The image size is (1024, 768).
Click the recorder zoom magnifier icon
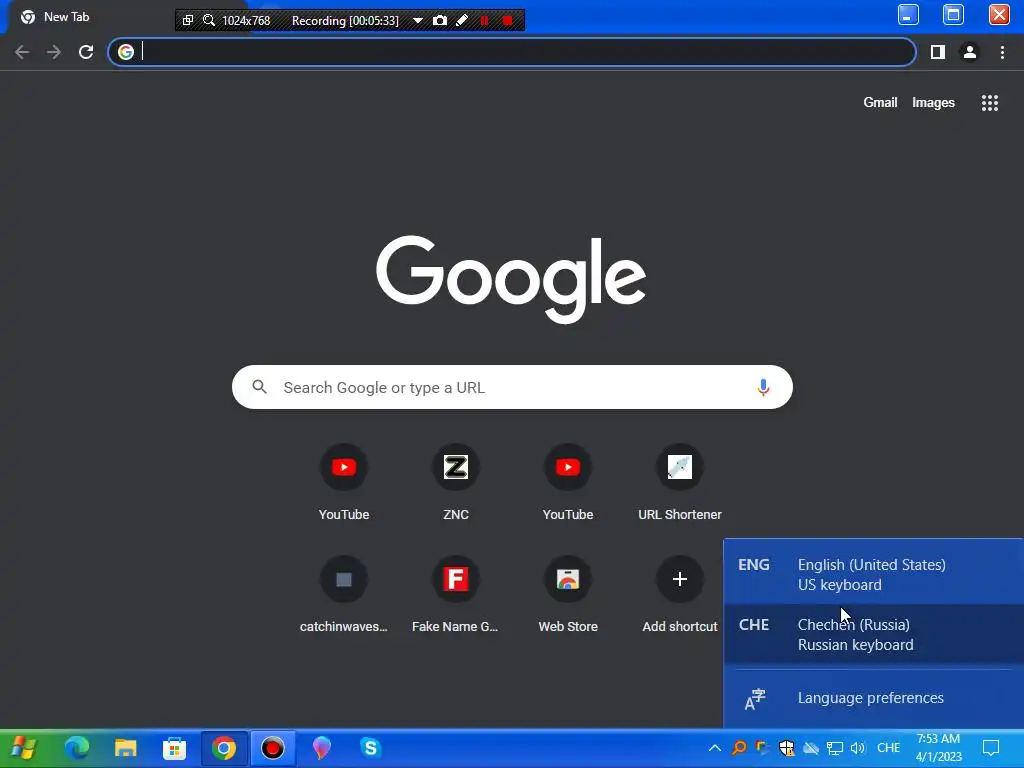point(209,20)
